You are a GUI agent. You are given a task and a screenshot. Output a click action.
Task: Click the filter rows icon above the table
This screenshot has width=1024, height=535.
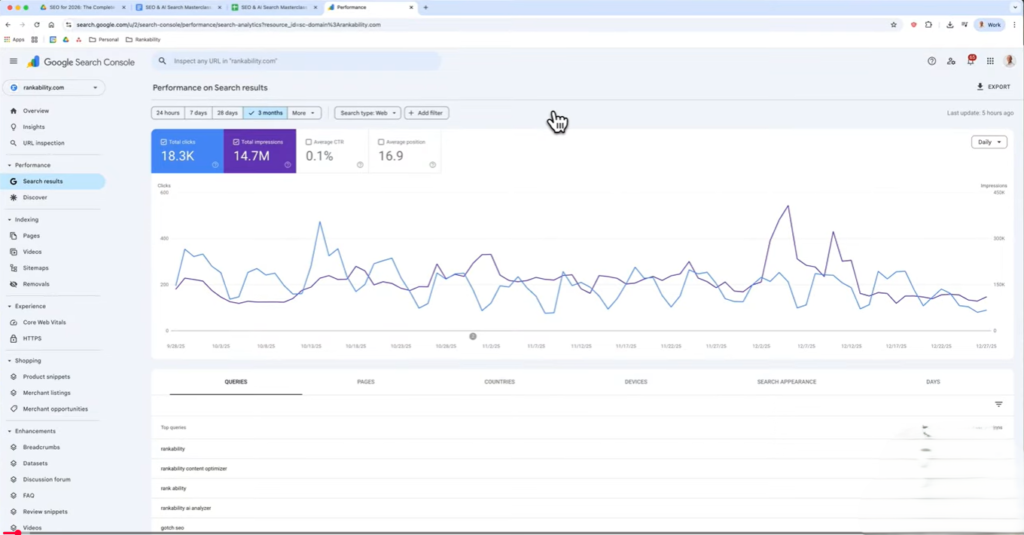point(998,404)
